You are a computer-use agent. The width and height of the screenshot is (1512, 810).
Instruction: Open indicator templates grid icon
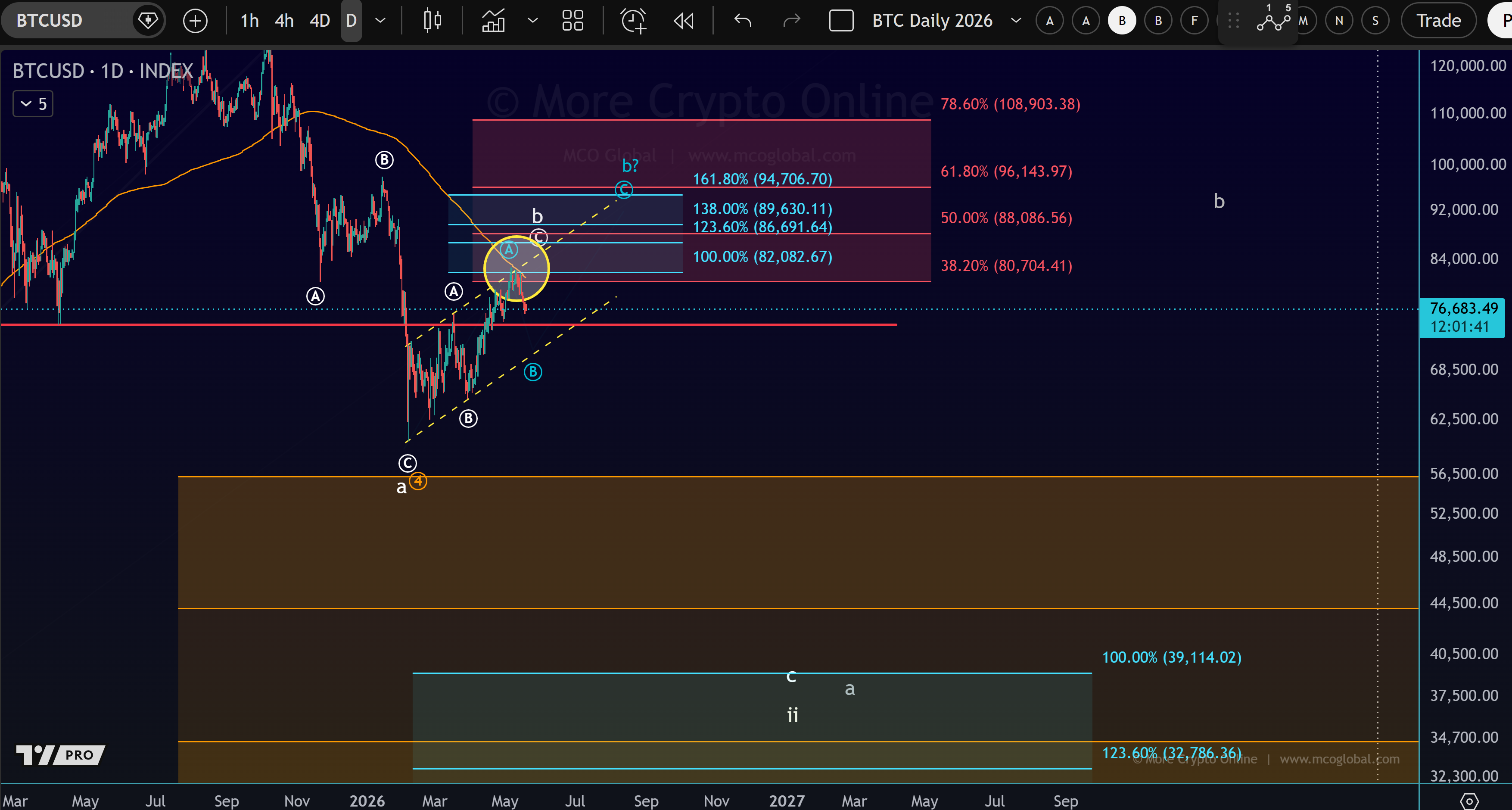click(x=572, y=21)
